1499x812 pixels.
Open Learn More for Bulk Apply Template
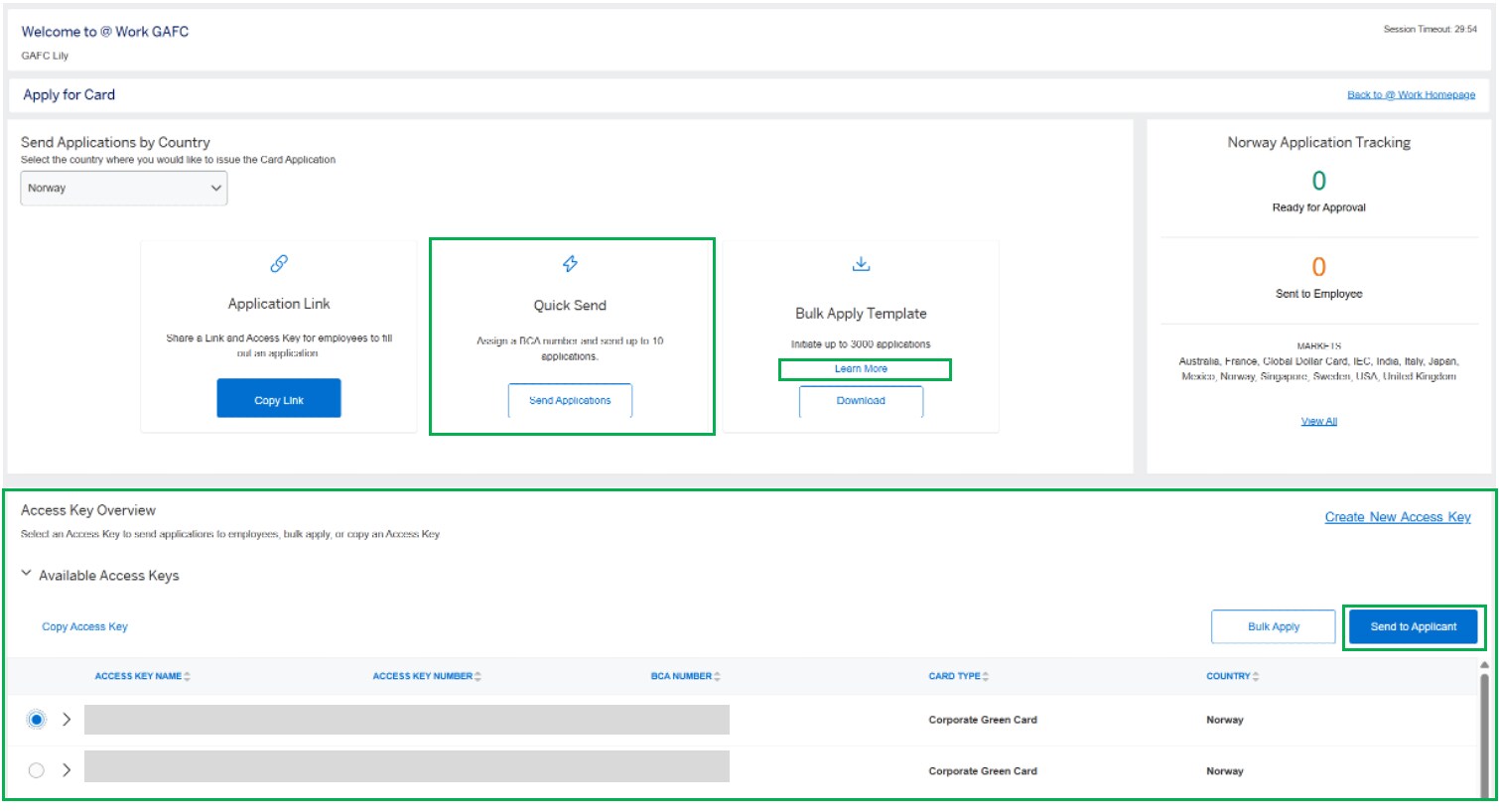860,368
